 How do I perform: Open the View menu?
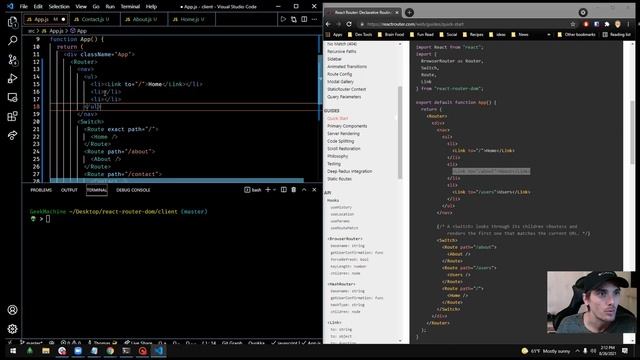pos(81,7)
